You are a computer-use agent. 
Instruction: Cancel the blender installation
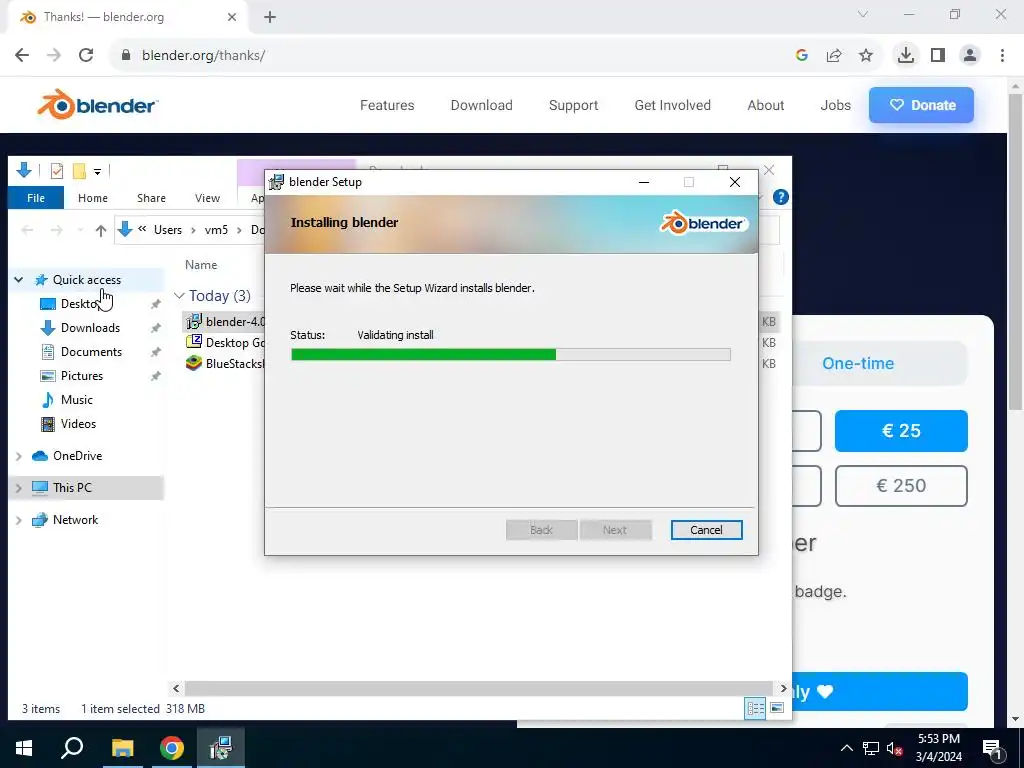point(706,530)
